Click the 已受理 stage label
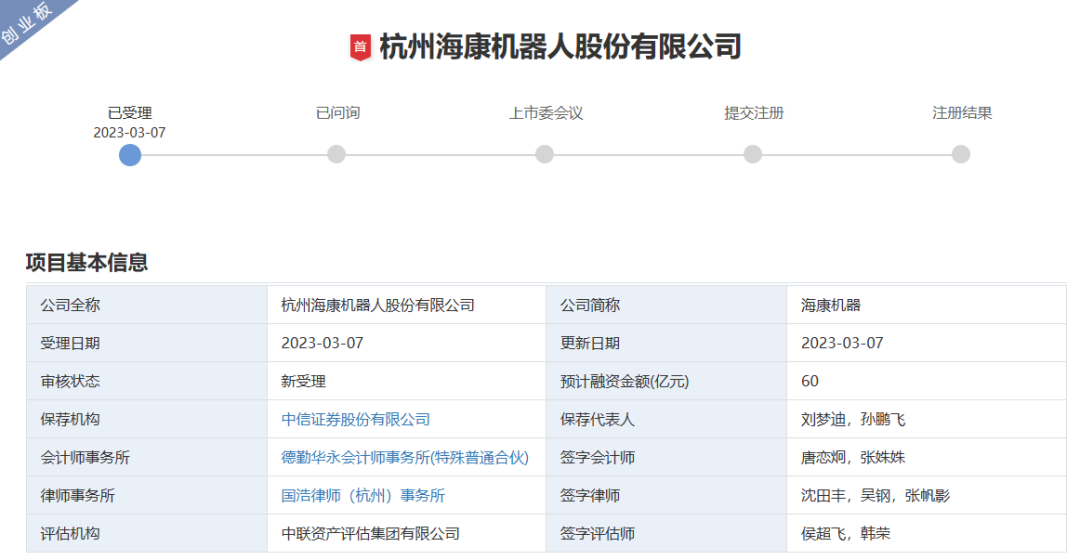The height and width of the screenshot is (560, 1080). pyautogui.click(x=129, y=113)
